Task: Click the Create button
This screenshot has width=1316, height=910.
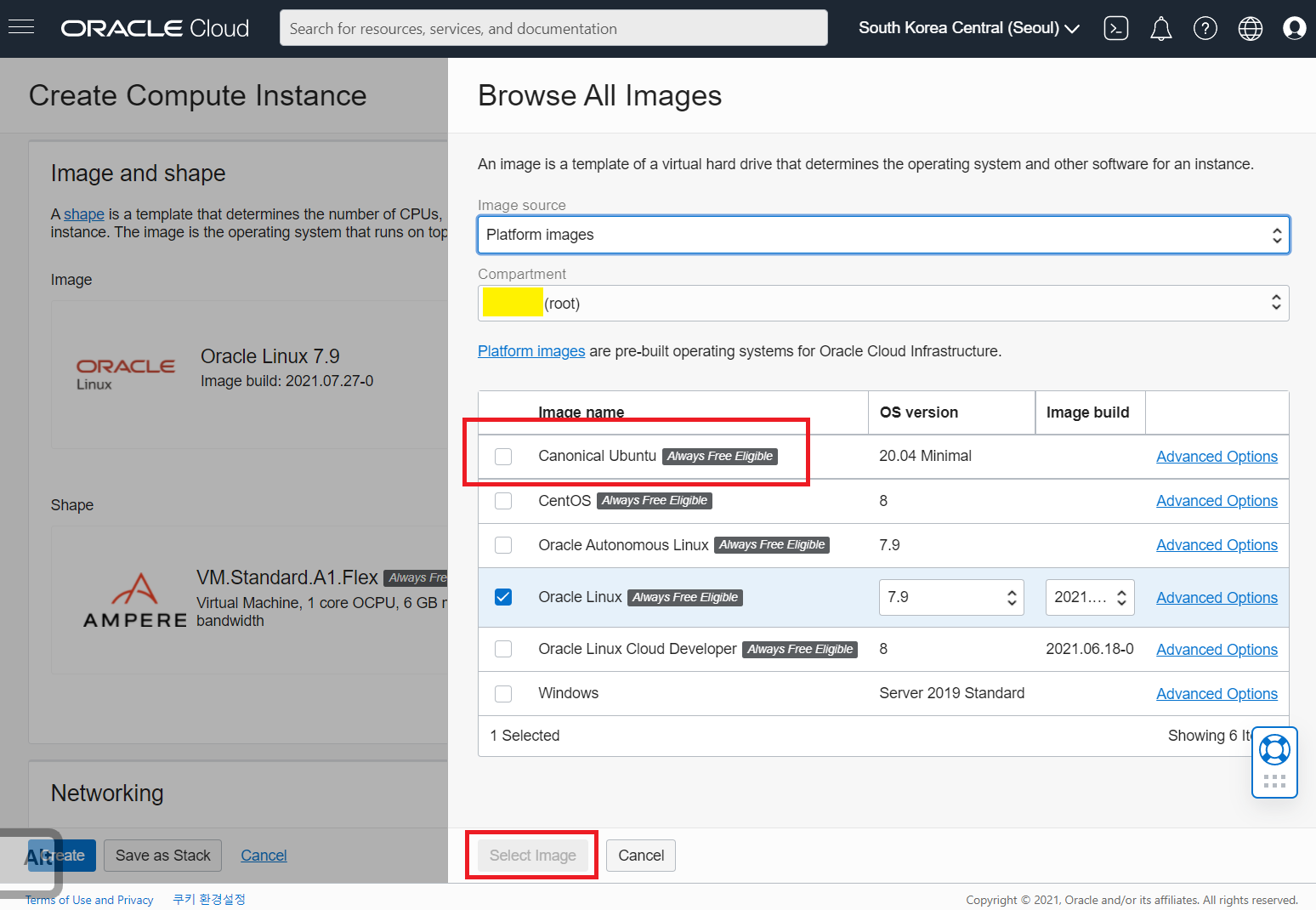Action: [x=62, y=856]
